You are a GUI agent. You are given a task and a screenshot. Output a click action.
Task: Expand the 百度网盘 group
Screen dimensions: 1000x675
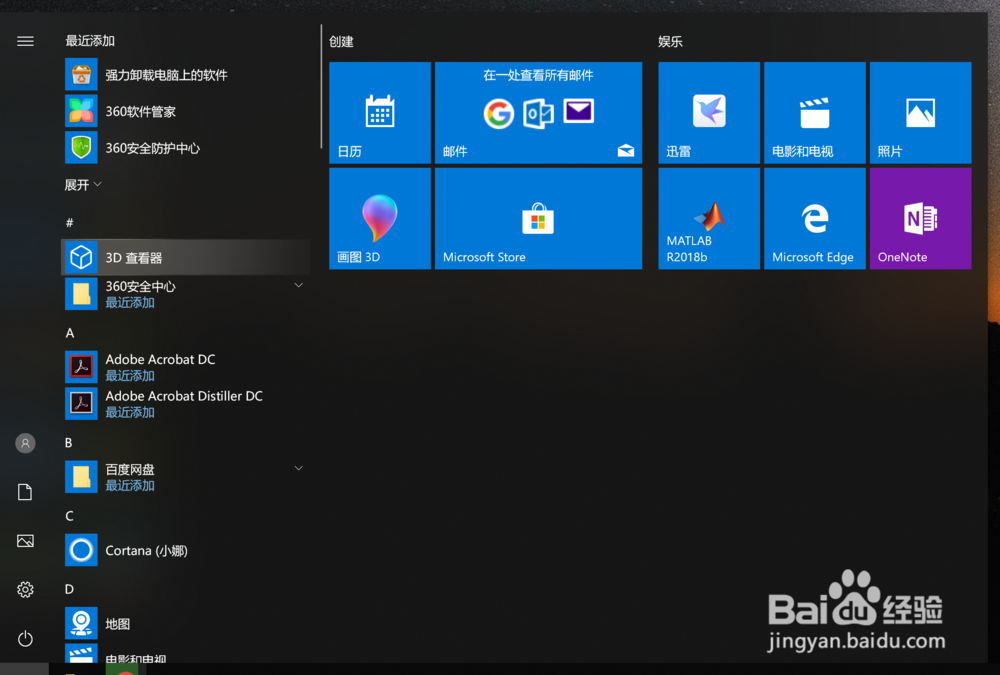(x=298, y=467)
